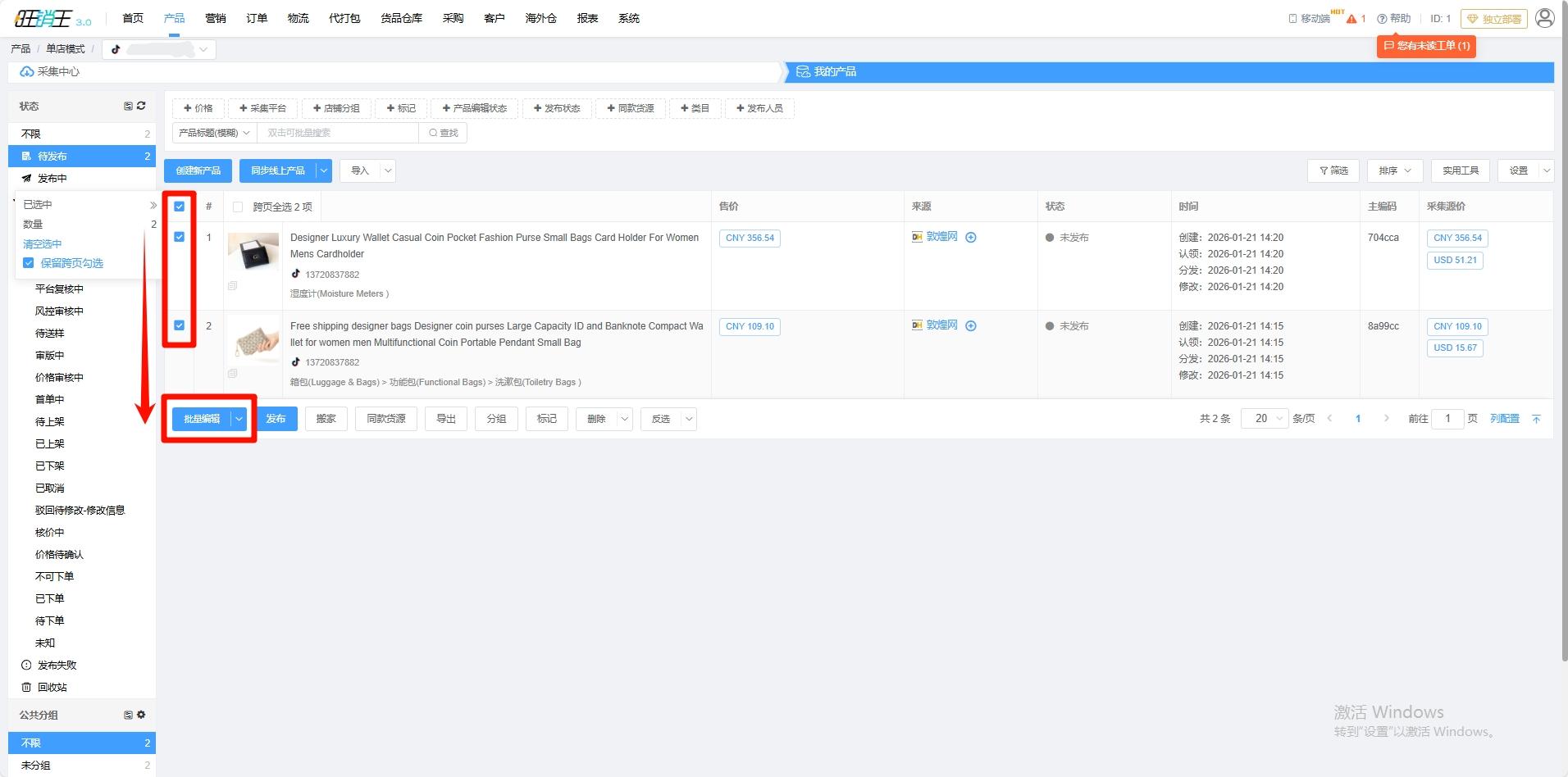1568x777 pixels.
Task: Click the 采集中心 cloud download icon
Action: tap(27, 72)
